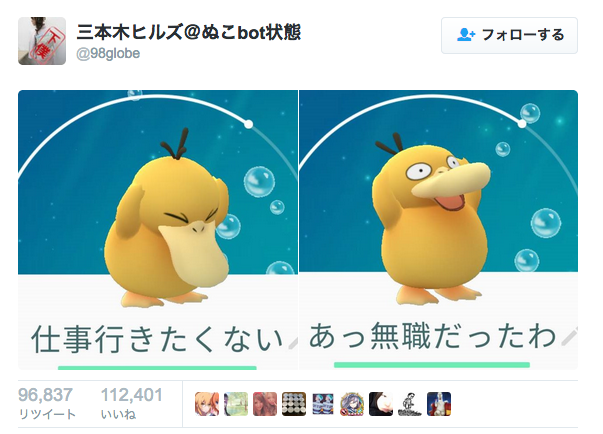This screenshot has height=434, width=603.
Task: Click the seventh liker avatar with black crescent
Action: (381, 404)
